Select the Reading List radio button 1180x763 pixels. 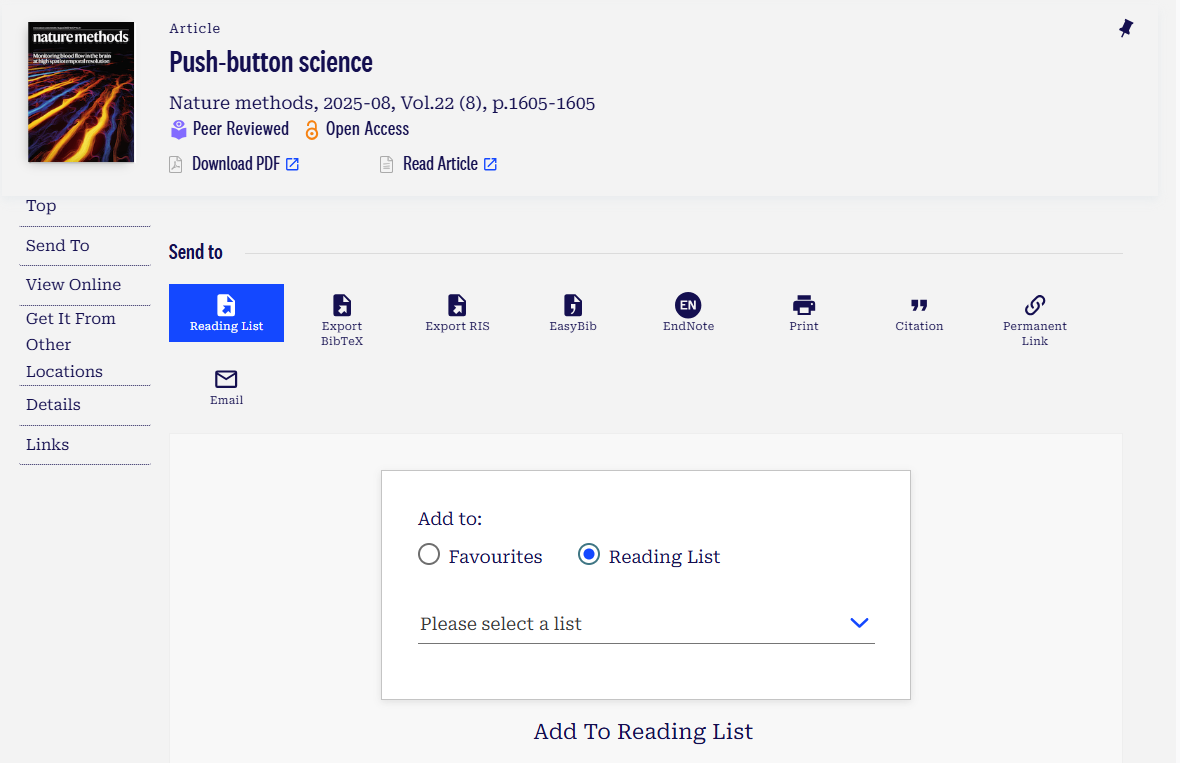click(x=588, y=555)
